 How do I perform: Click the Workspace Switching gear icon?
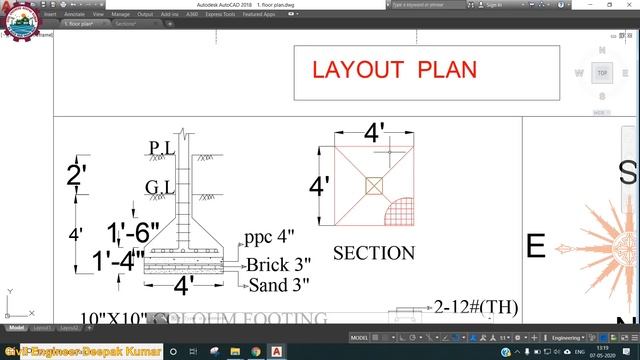pos(518,338)
